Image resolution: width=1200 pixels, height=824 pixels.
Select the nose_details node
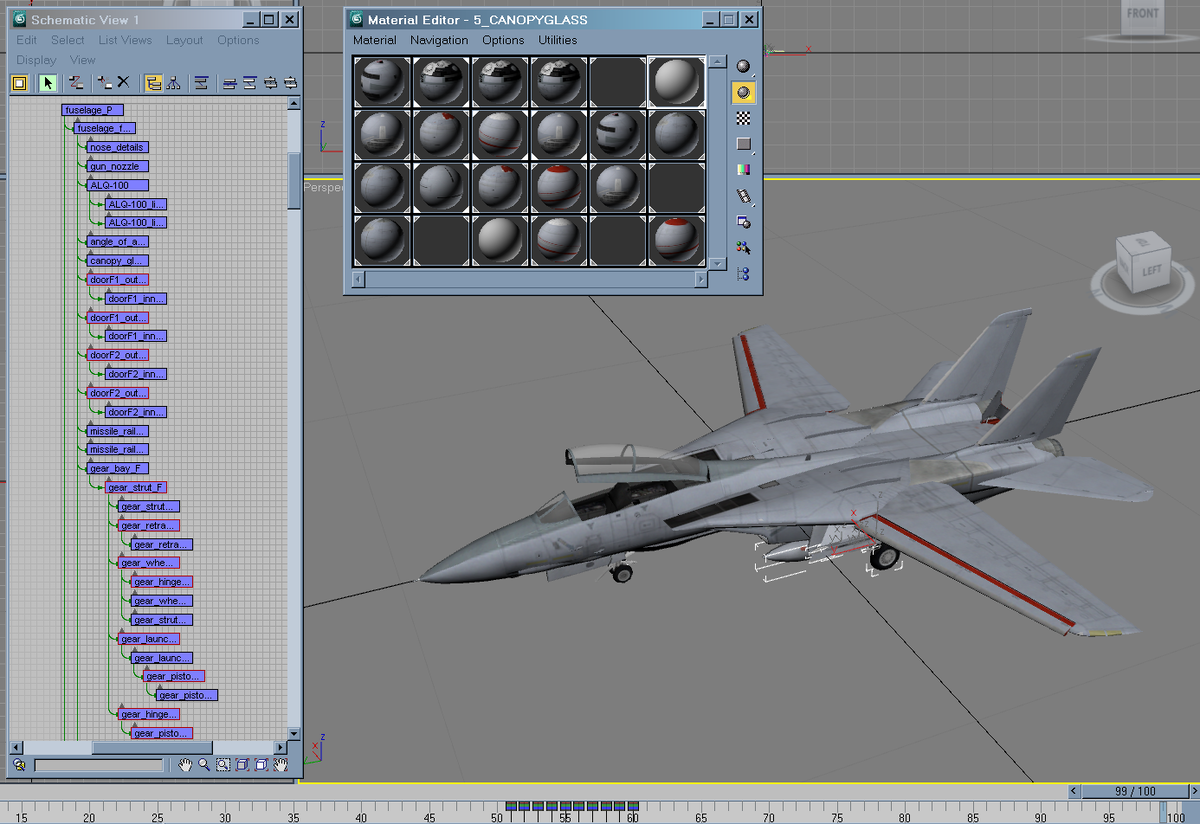118,147
